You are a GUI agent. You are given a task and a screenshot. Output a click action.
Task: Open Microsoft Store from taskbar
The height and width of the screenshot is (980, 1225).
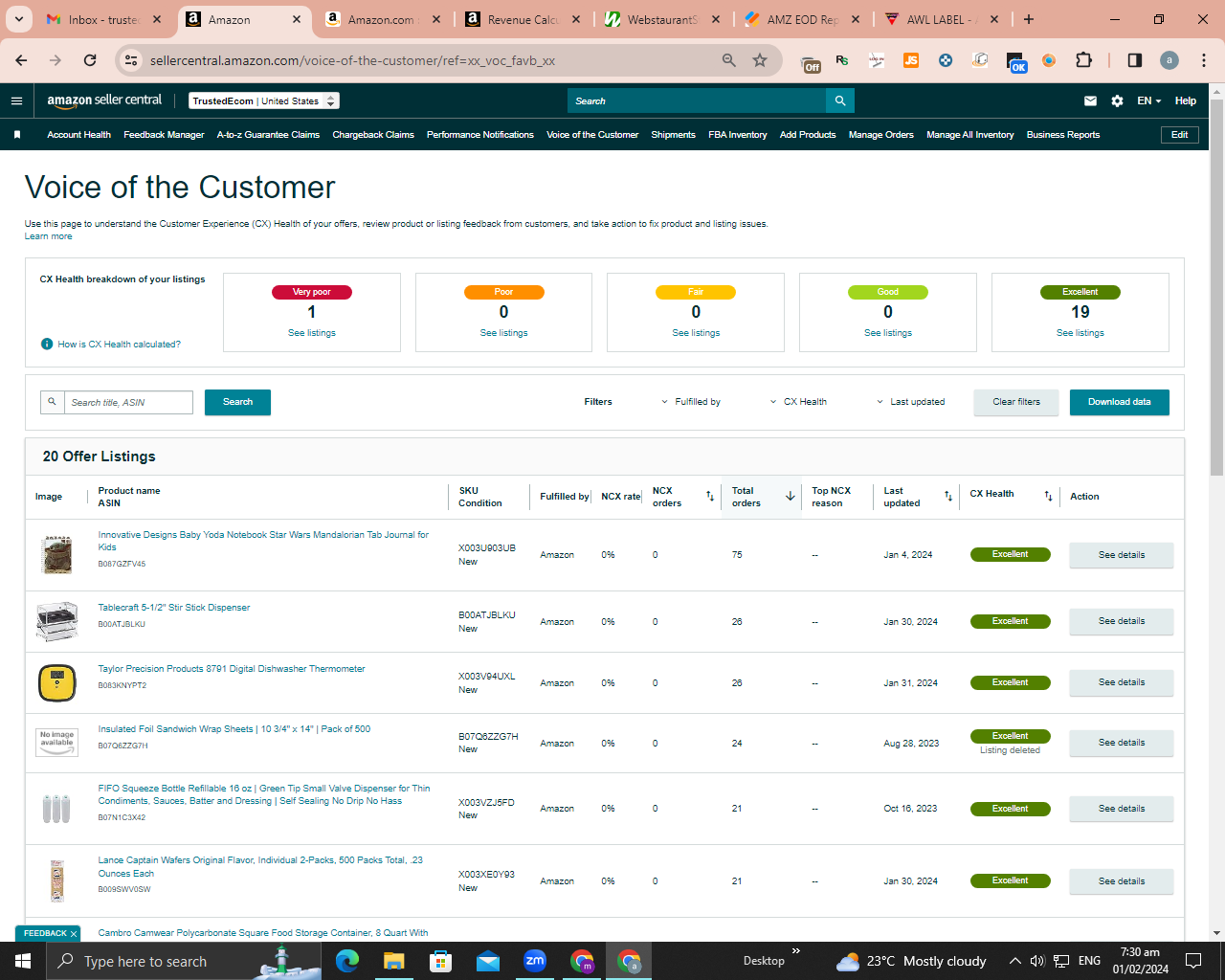point(441,961)
